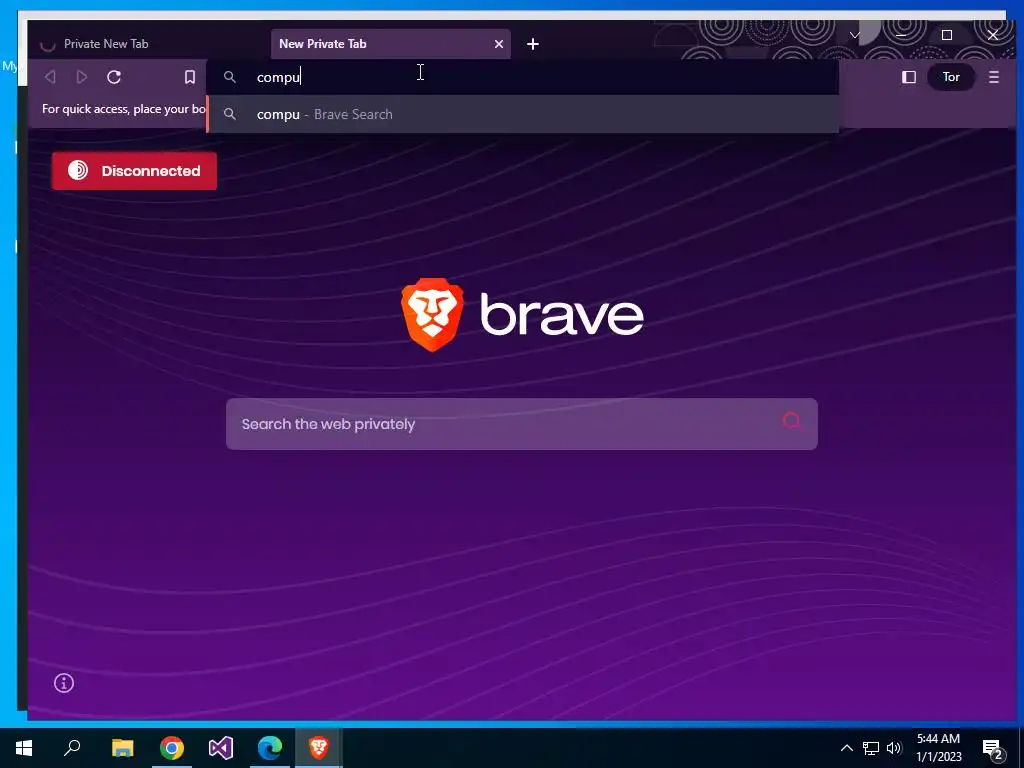
Task: Expand the tab search chevron dropdown
Action: pyautogui.click(x=855, y=35)
